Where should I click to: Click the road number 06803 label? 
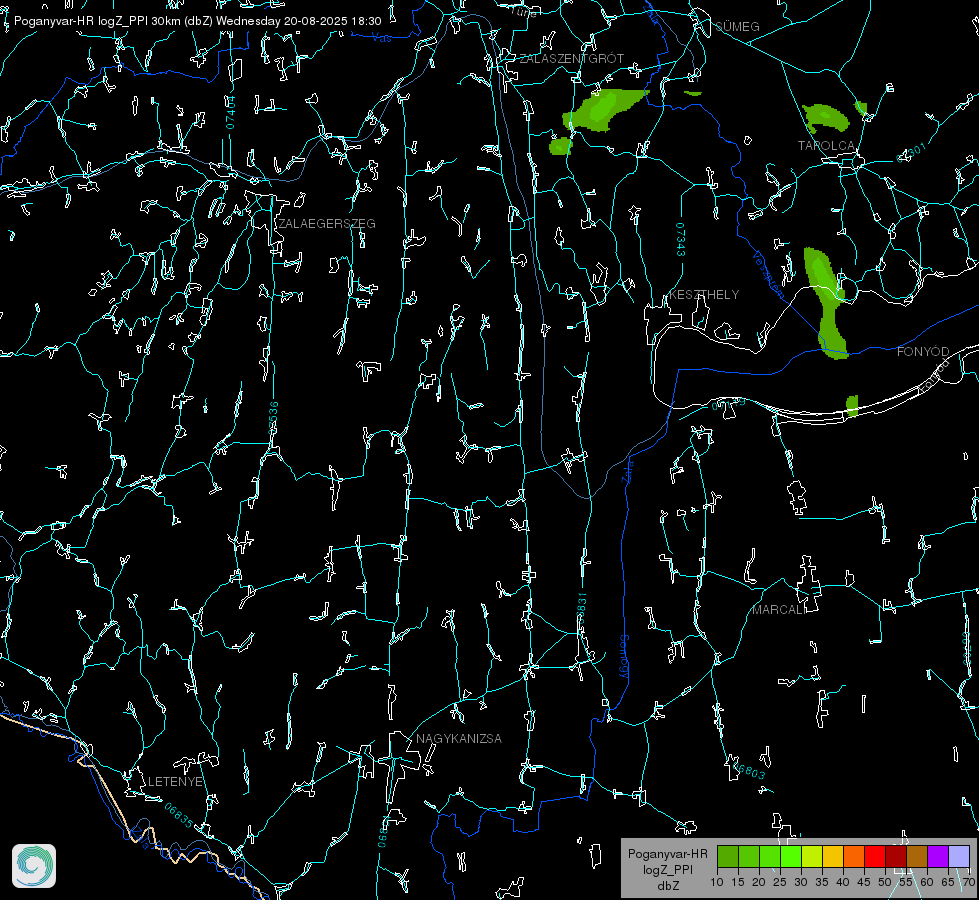pyautogui.click(x=750, y=771)
